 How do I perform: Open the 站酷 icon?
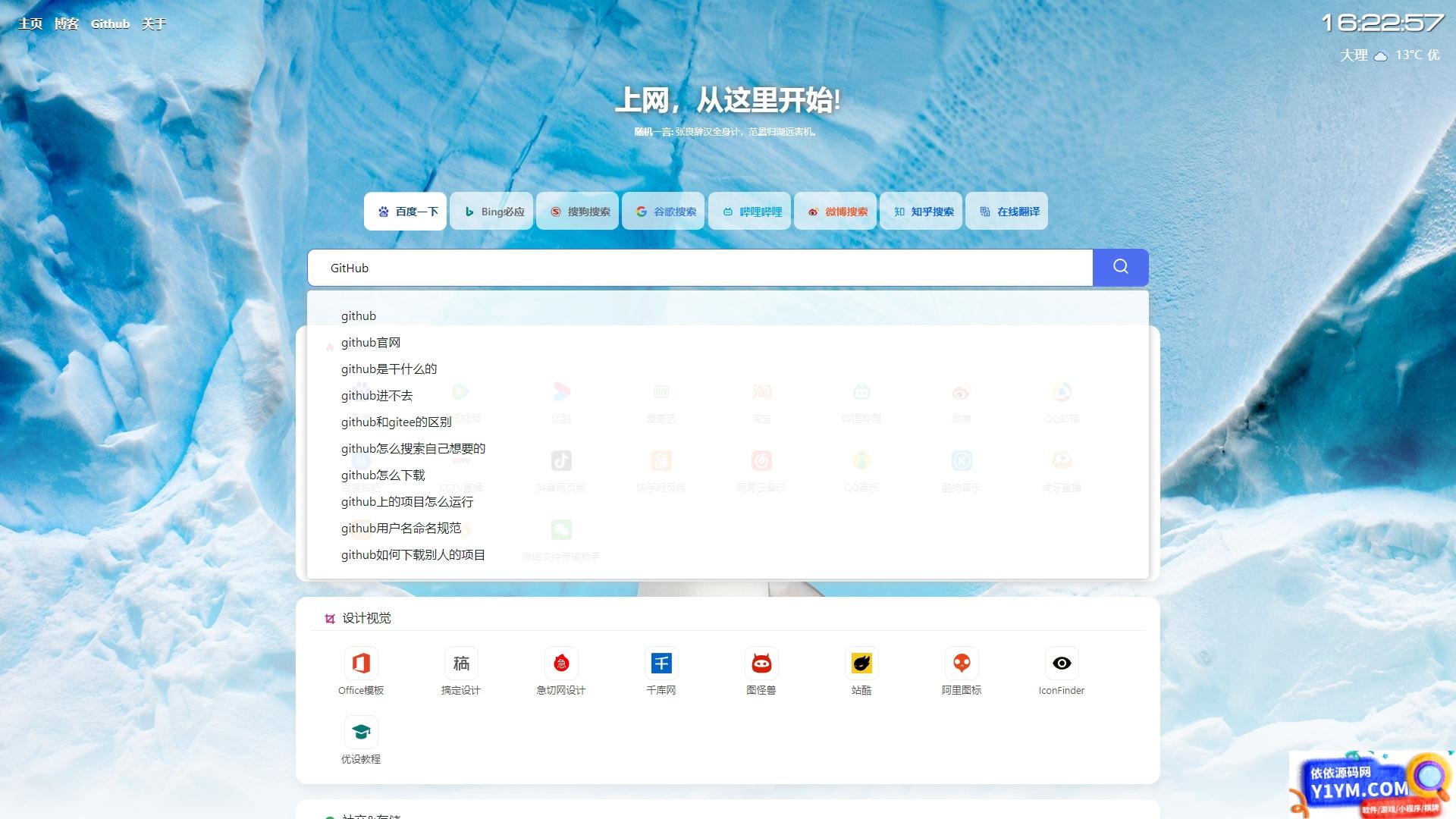point(861,664)
